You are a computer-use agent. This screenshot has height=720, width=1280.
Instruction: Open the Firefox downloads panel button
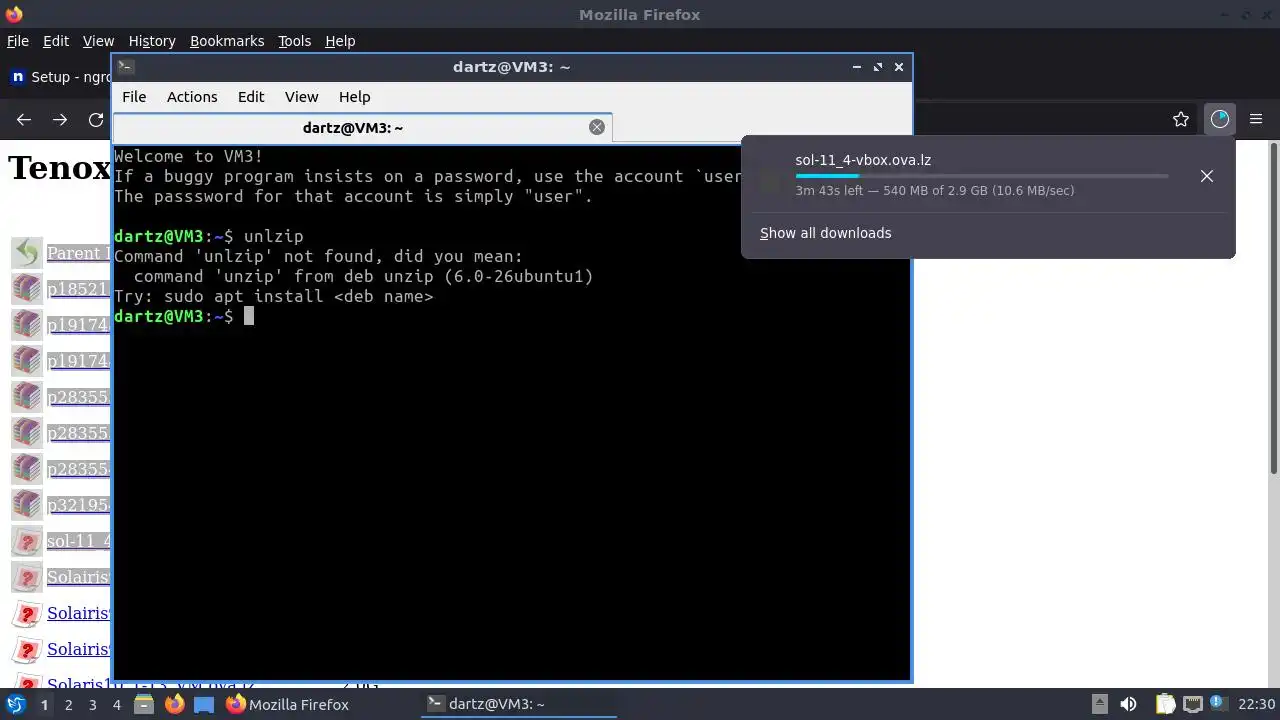click(1219, 119)
